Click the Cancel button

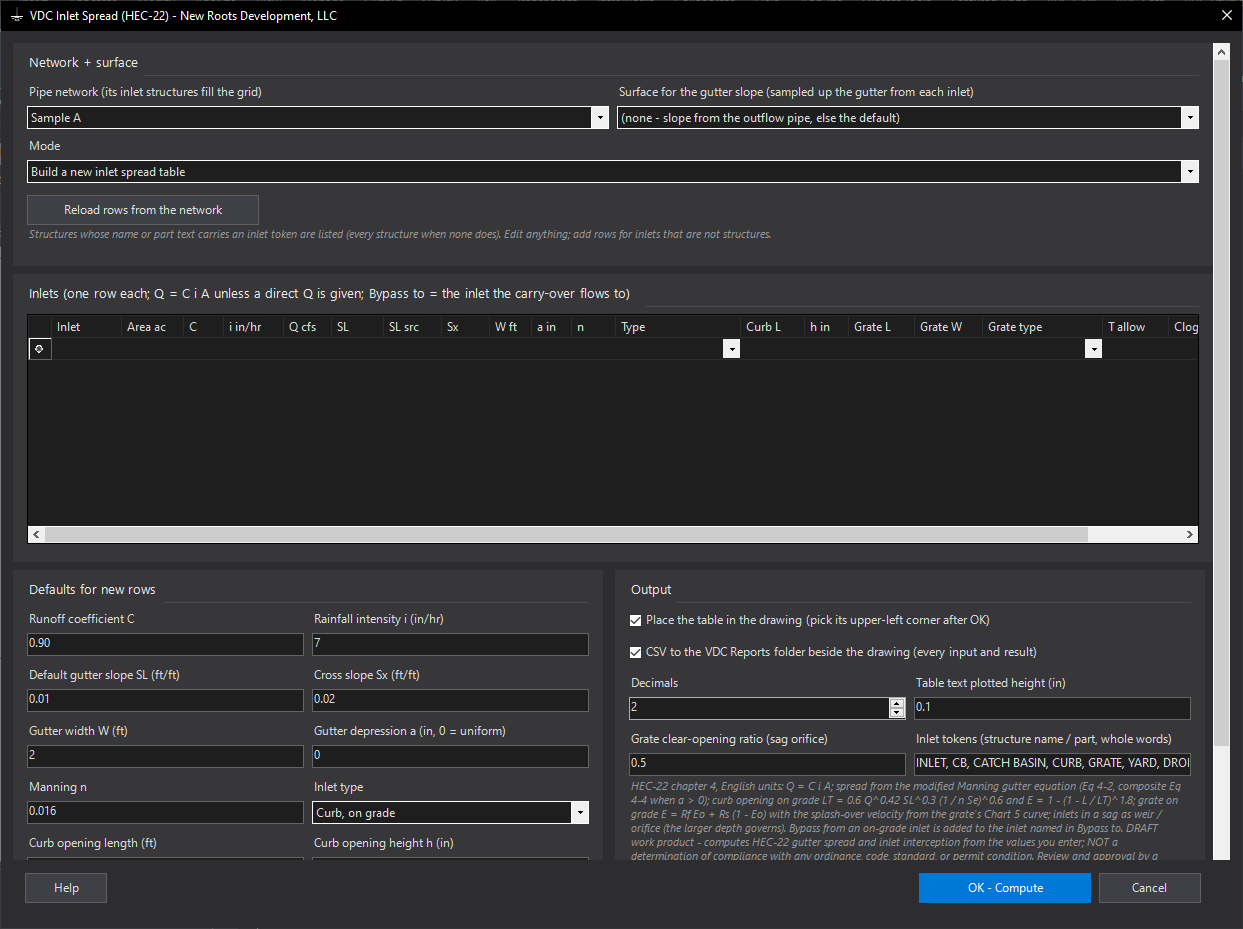1149,888
